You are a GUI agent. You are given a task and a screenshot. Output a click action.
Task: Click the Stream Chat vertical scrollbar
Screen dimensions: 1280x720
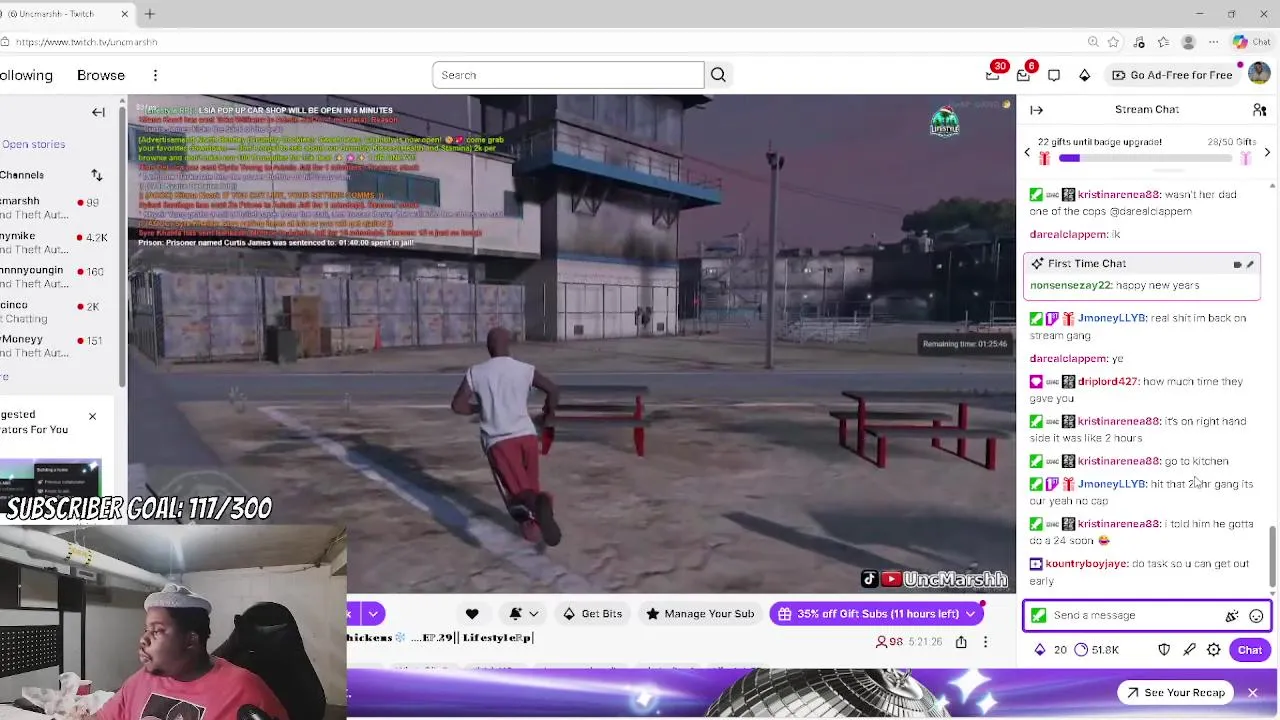coord(1273,555)
